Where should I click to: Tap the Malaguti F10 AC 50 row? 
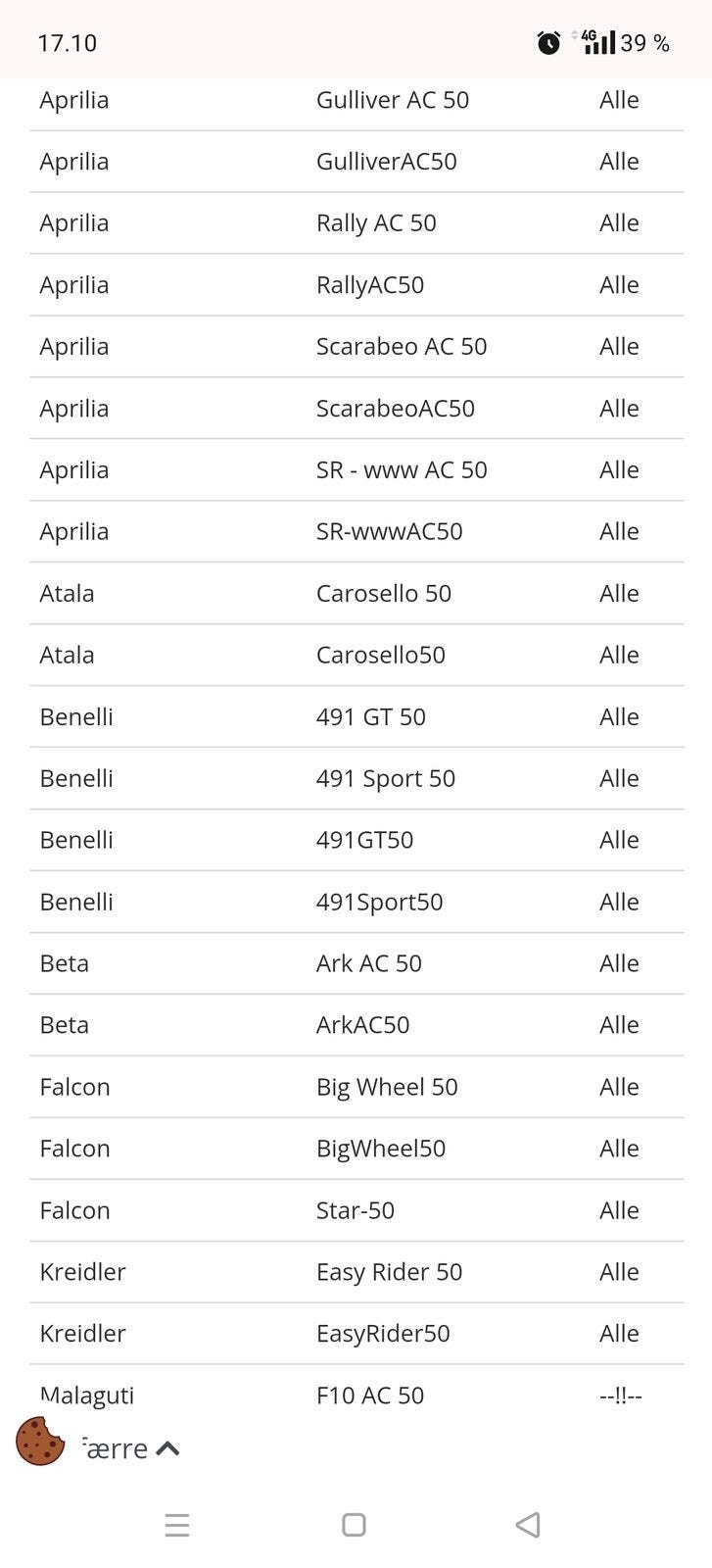[x=369, y=1396]
